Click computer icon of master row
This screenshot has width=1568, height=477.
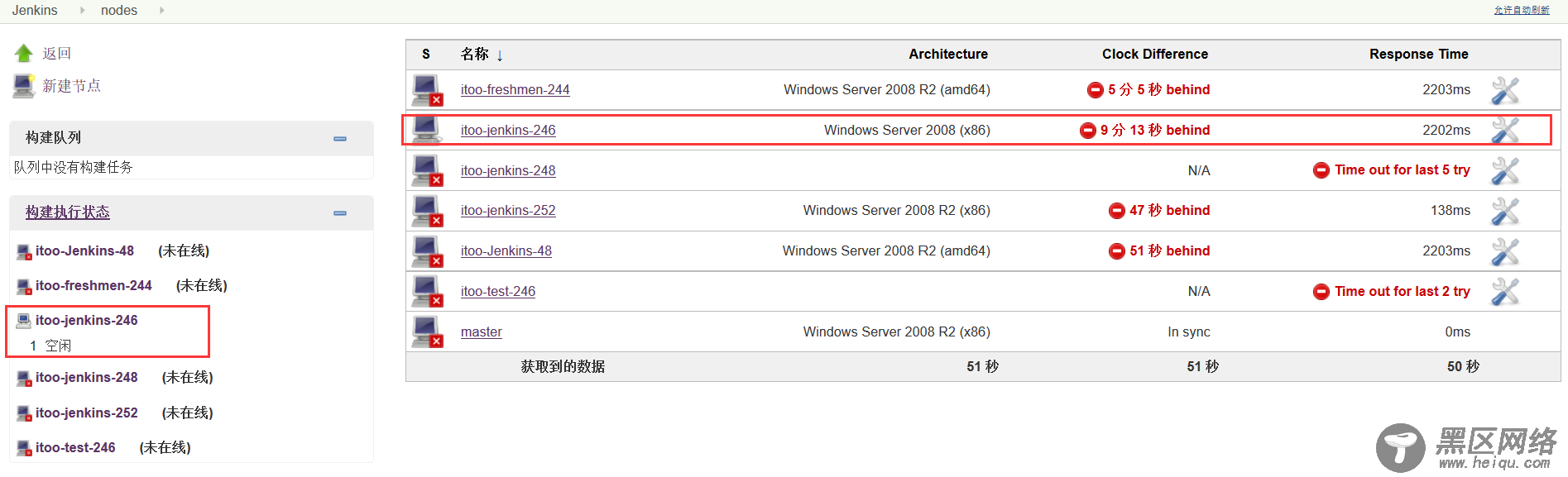[428, 332]
